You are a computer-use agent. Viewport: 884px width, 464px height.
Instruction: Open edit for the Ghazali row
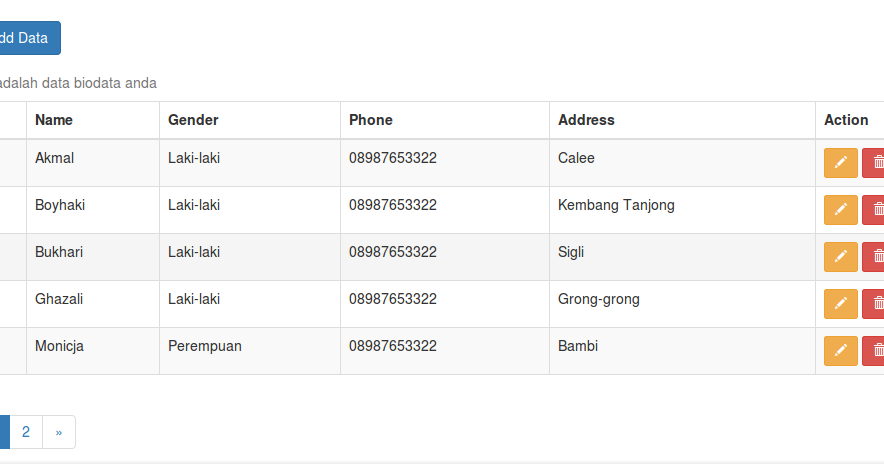click(x=840, y=304)
